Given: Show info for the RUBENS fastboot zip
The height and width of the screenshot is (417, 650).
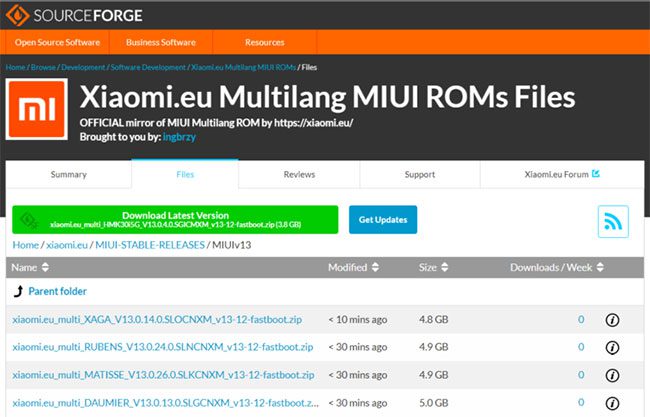Looking at the screenshot, I should [x=612, y=348].
